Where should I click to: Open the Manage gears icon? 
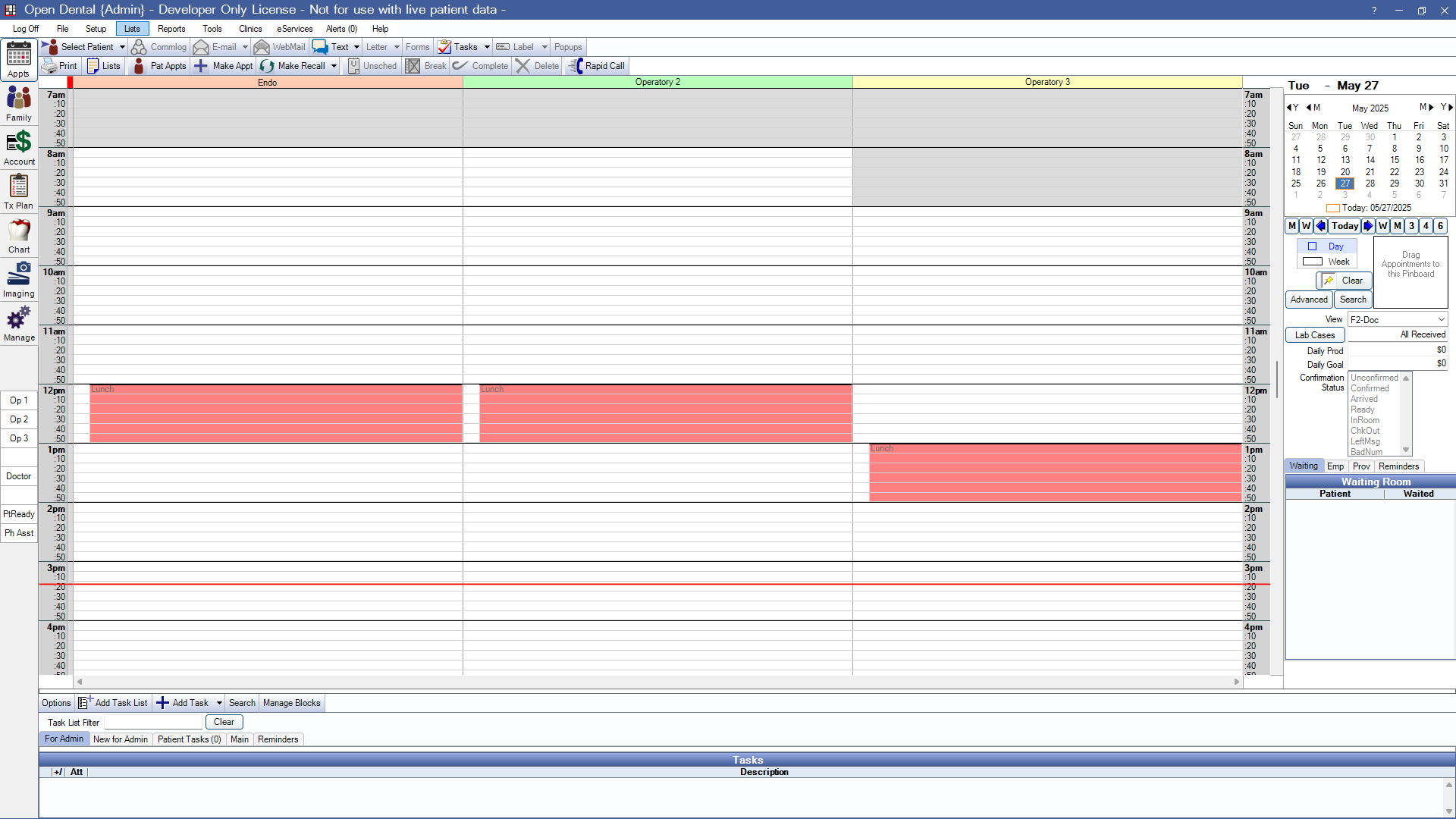pyautogui.click(x=19, y=318)
